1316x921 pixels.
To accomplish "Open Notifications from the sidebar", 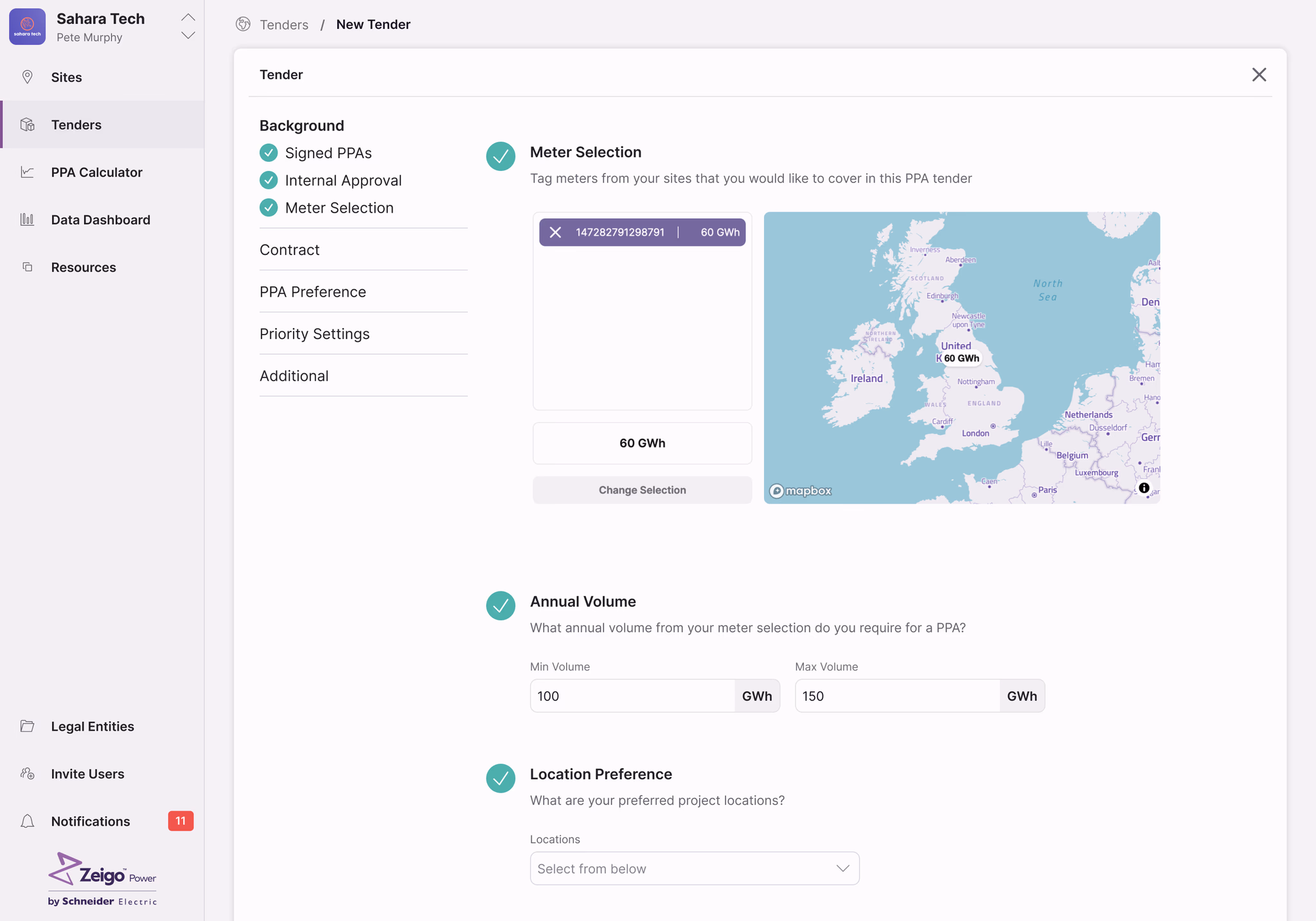I will pyautogui.click(x=102, y=821).
